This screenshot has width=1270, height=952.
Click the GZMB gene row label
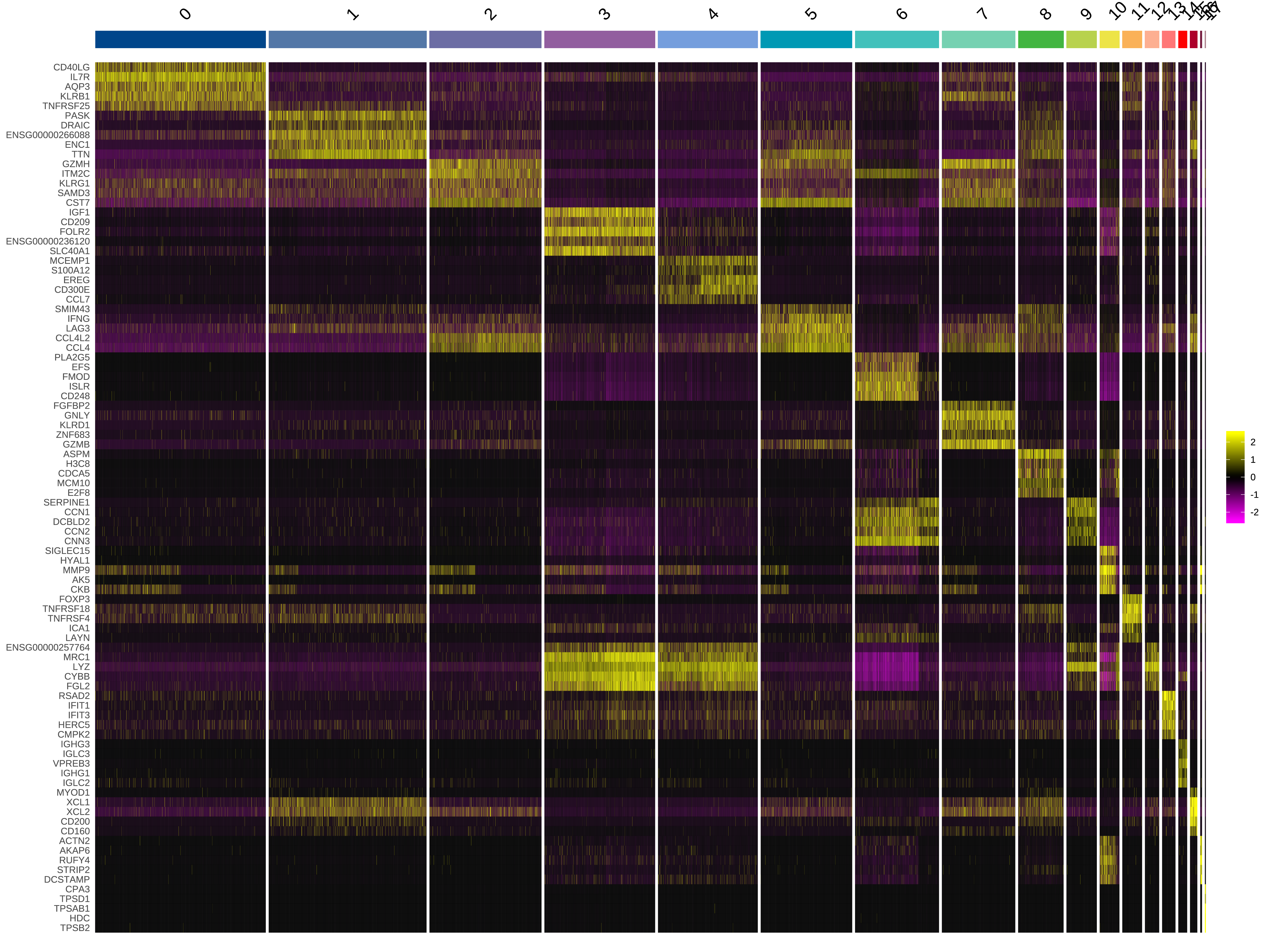pyautogui.click(x=76, y=444)
